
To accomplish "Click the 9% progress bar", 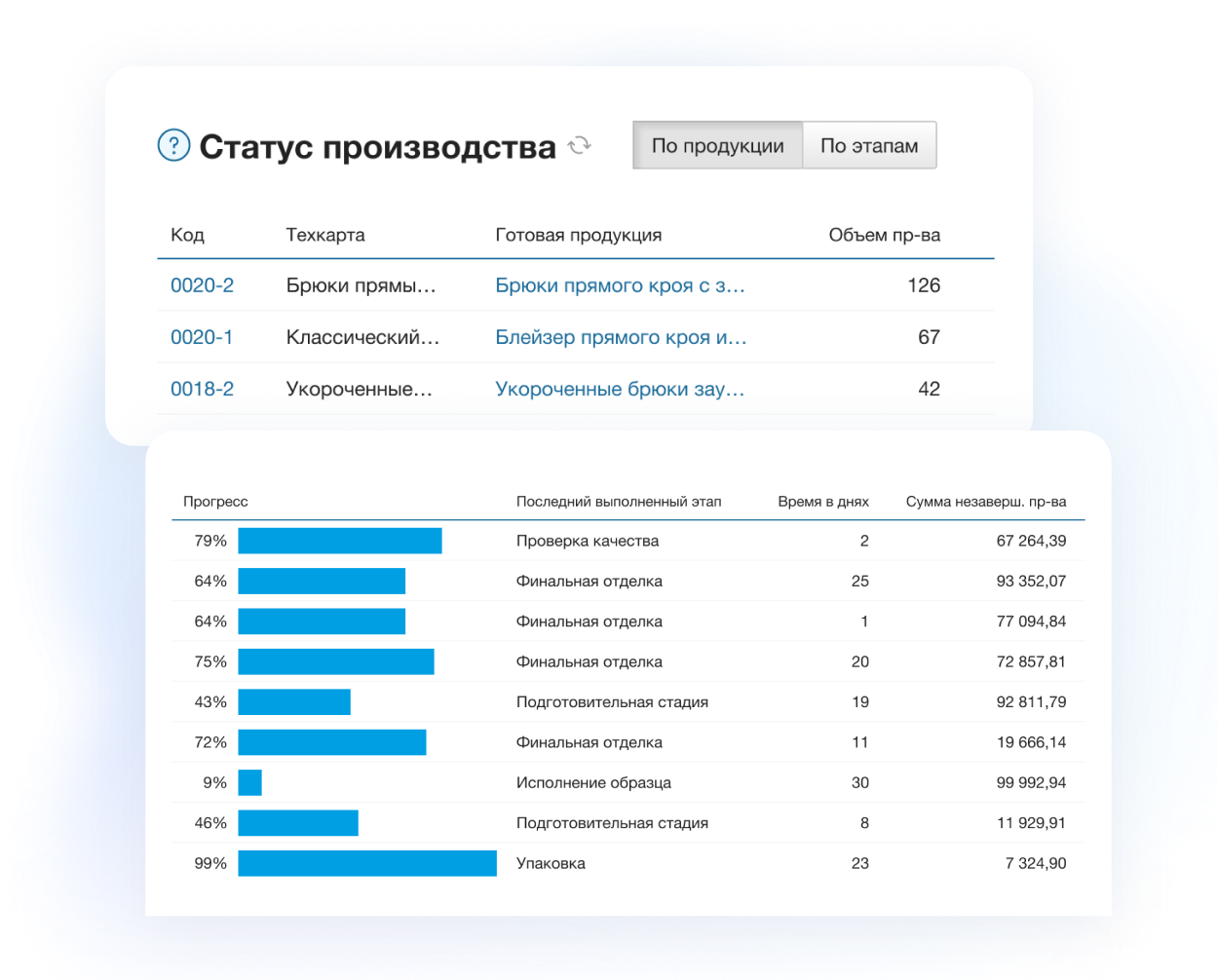I will pos(249,782).
